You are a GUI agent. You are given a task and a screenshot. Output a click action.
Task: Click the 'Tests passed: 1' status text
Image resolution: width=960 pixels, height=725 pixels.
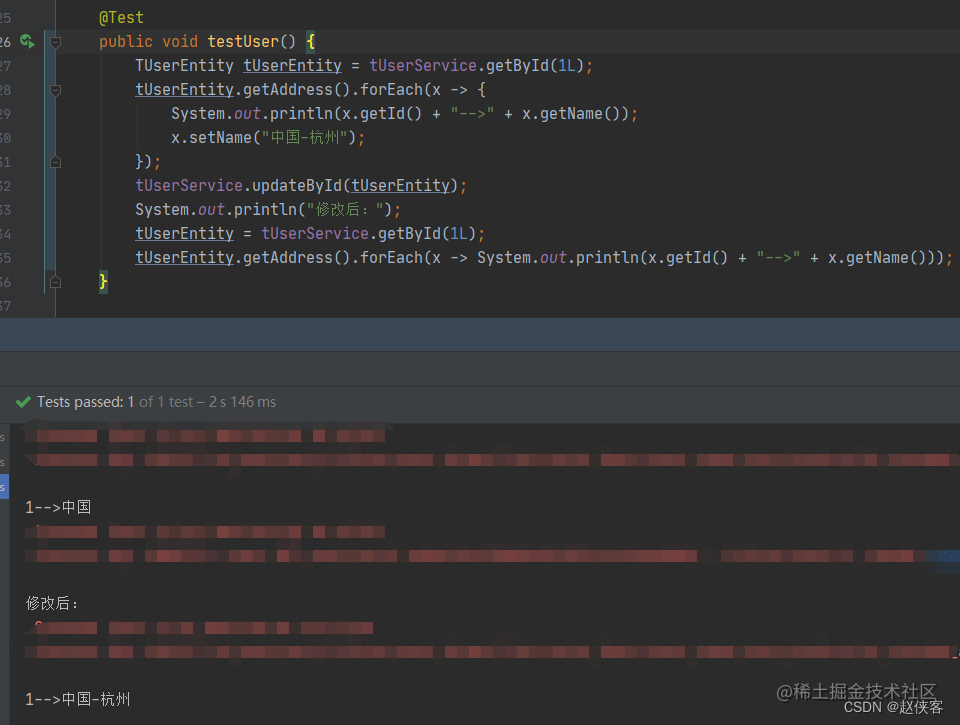pyautogui.click(x=85, y=402)
